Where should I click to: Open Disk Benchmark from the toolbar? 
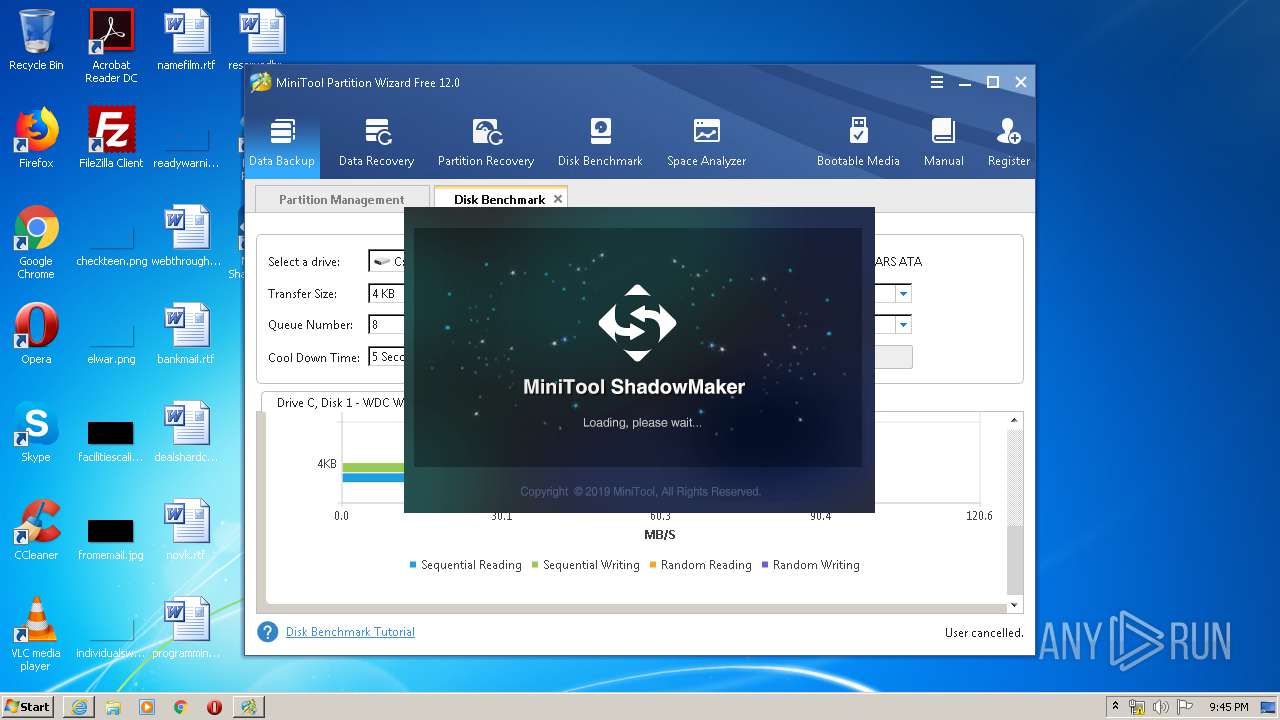pos(600,142)
